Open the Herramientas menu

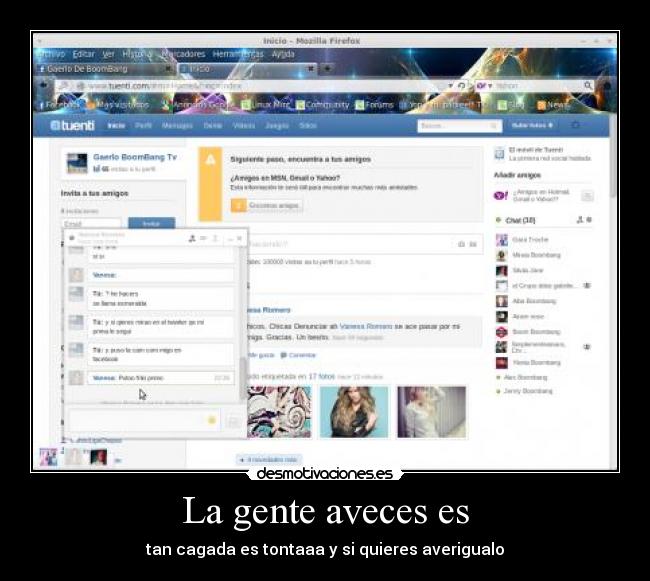click(x=238, y=54)
